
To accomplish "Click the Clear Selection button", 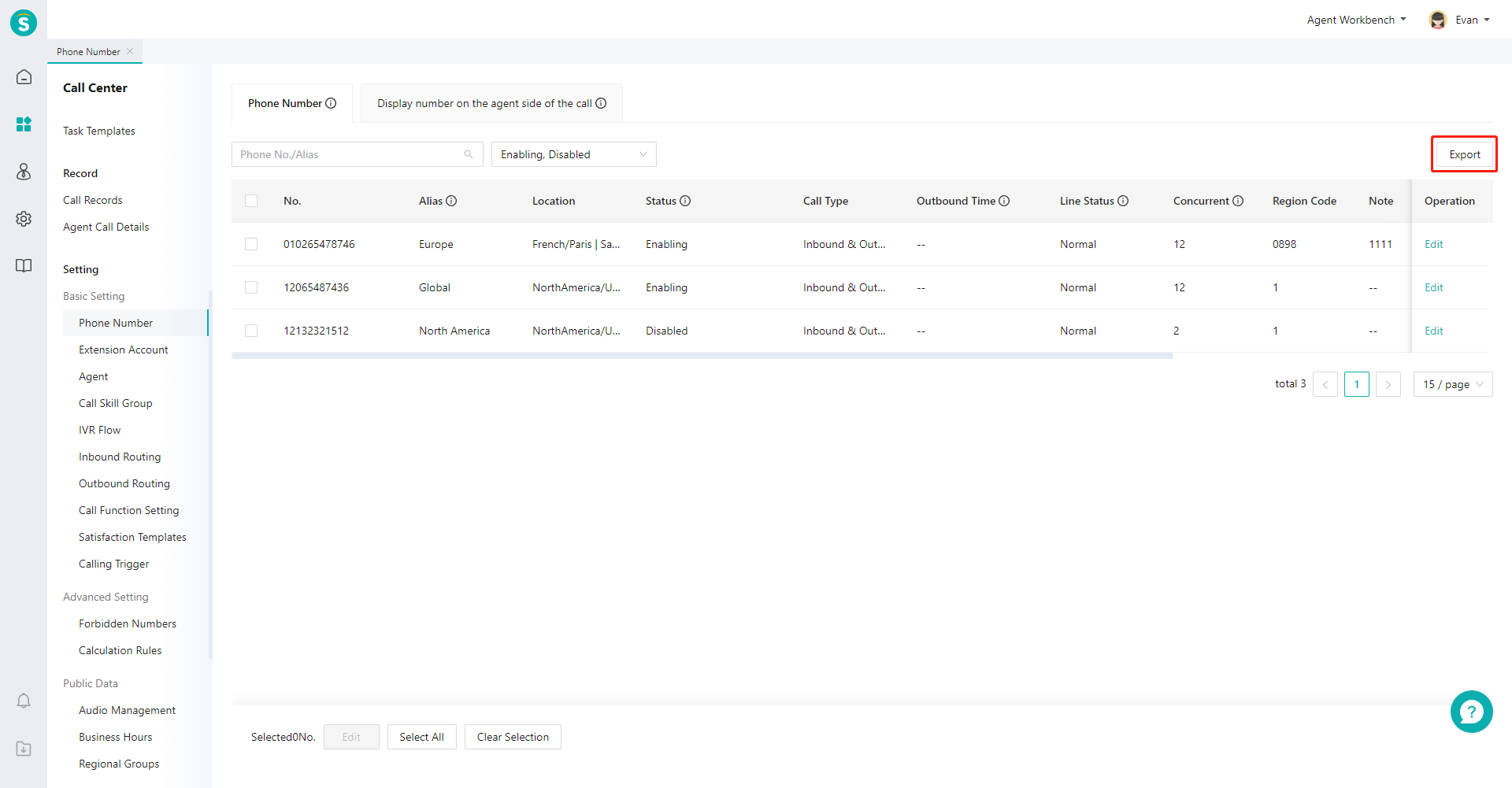I will coord(513,737).
